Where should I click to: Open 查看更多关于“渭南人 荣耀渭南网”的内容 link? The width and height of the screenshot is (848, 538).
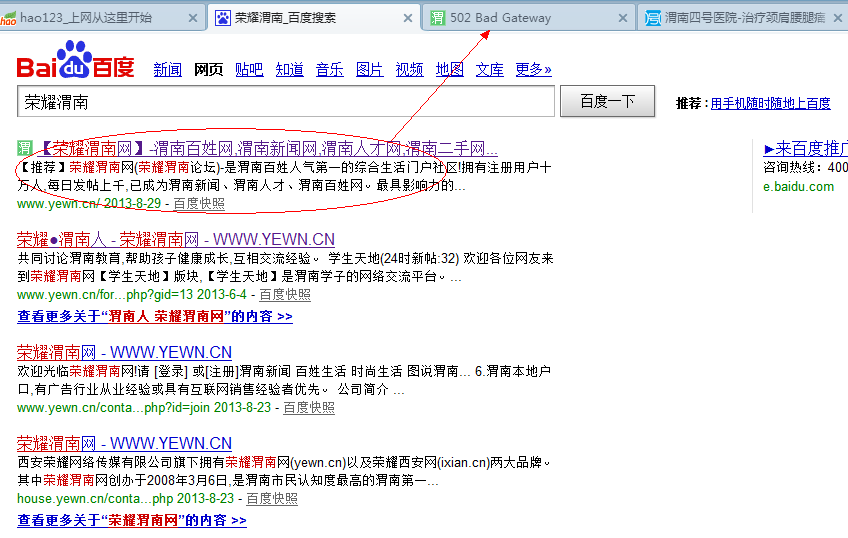[155, 316]
